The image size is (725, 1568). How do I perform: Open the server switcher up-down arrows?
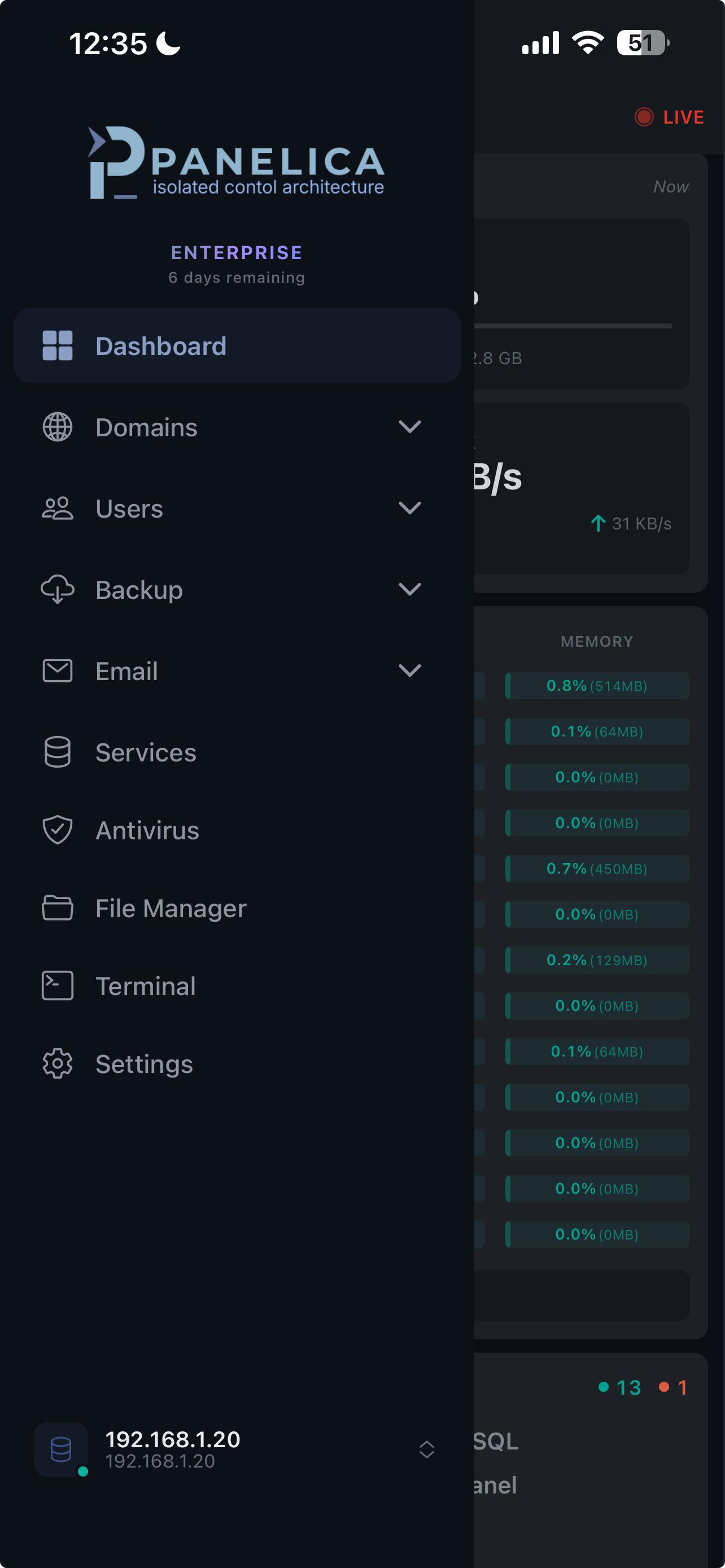pos(427,1449)
